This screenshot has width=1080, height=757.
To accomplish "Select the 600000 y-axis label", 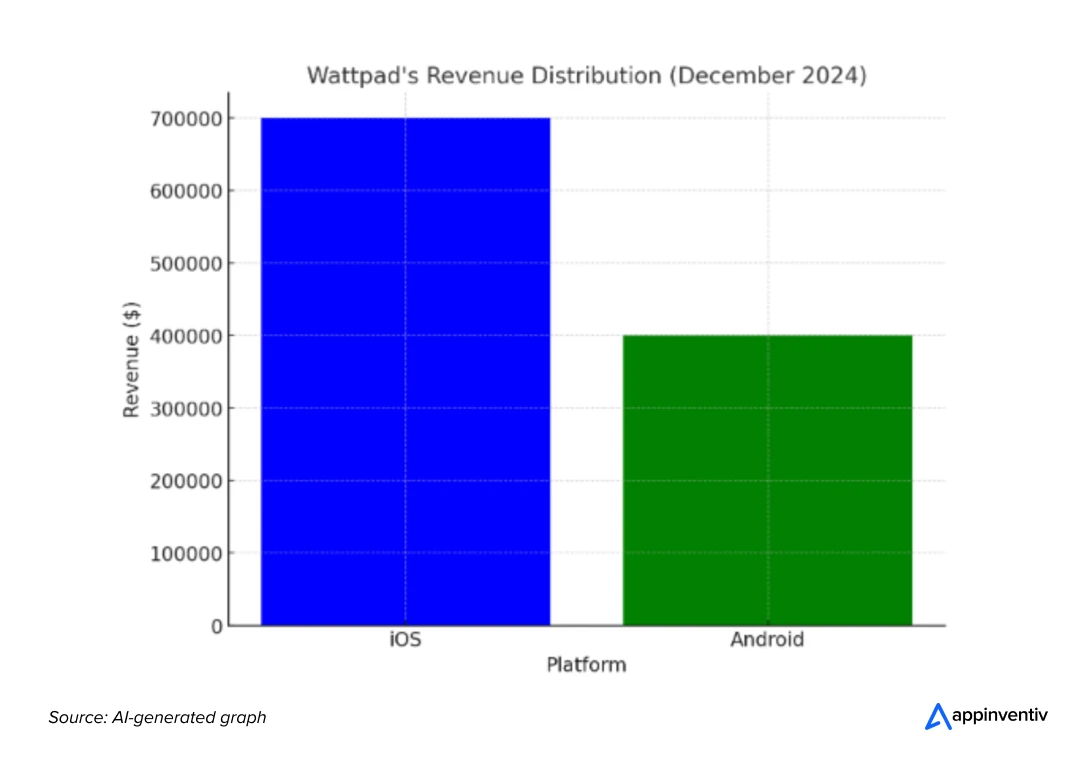I will click(186, 191).
